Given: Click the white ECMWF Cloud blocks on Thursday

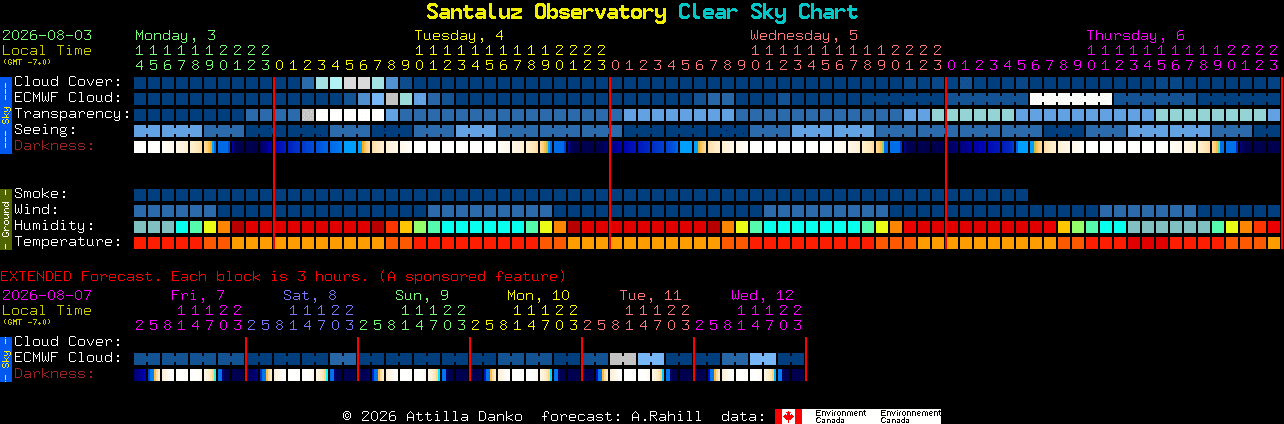Looking at the screenshot, I should click(x=1071, y=99).
